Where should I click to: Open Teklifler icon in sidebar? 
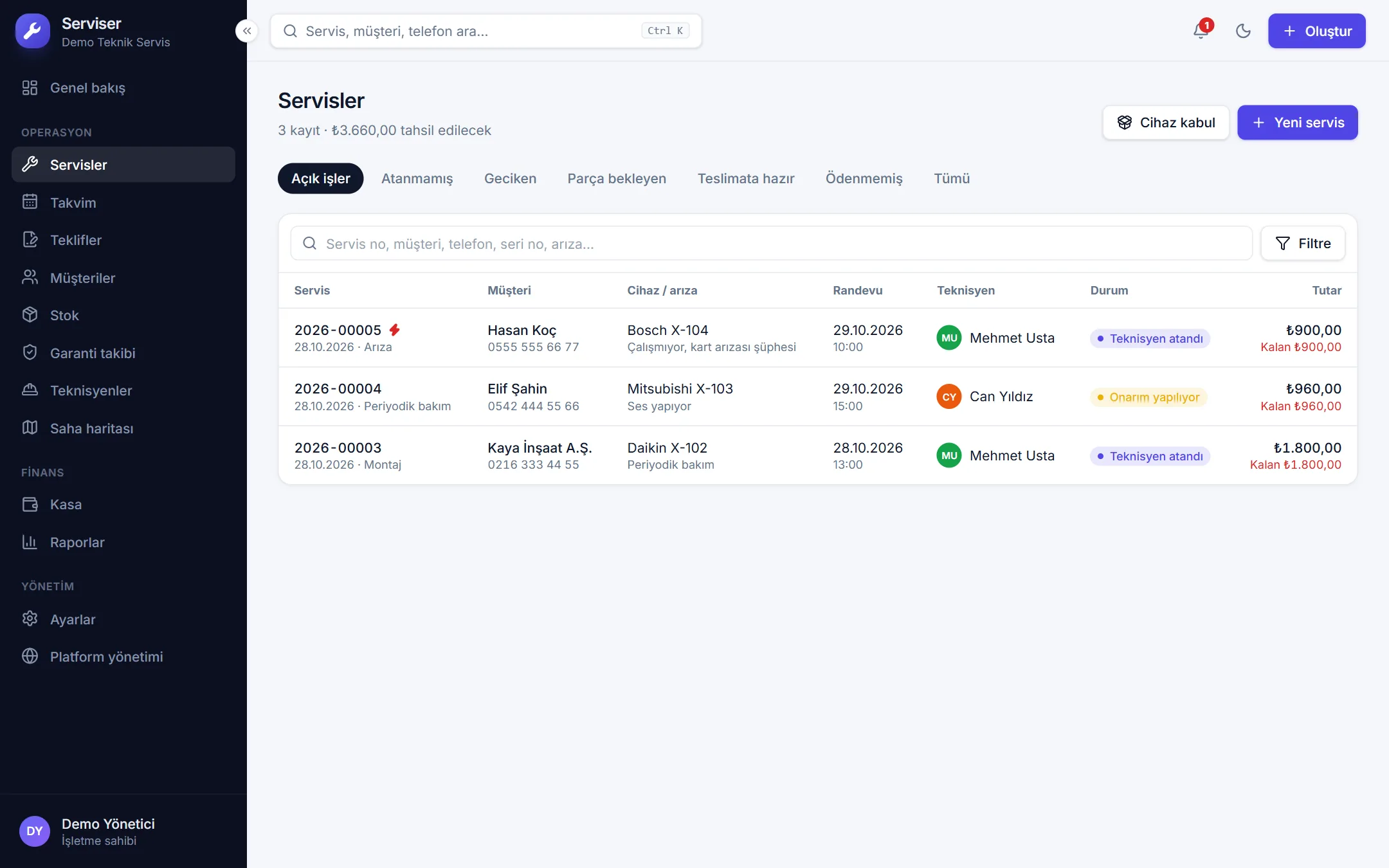(30, 240)
